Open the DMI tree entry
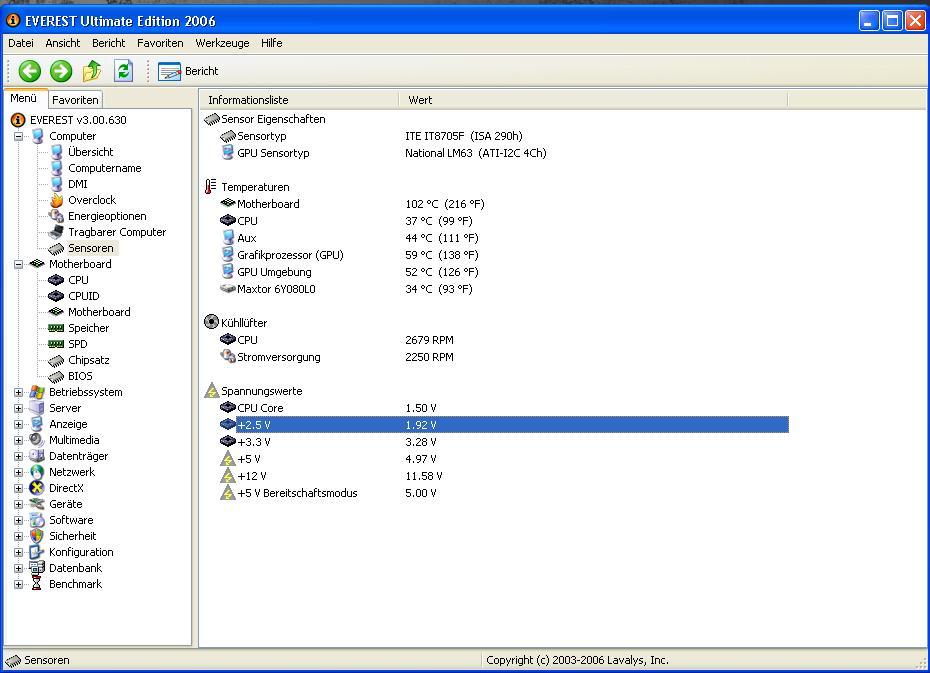930x673 pixels. [77, 184]
